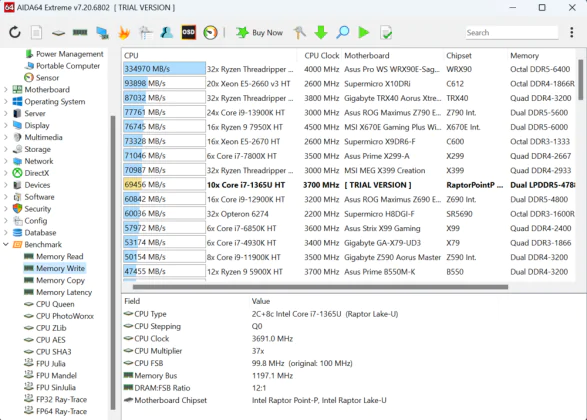587x420 pixels.
Task: Click the results list vertical scrollbar
Action: [x=581, y=79]
